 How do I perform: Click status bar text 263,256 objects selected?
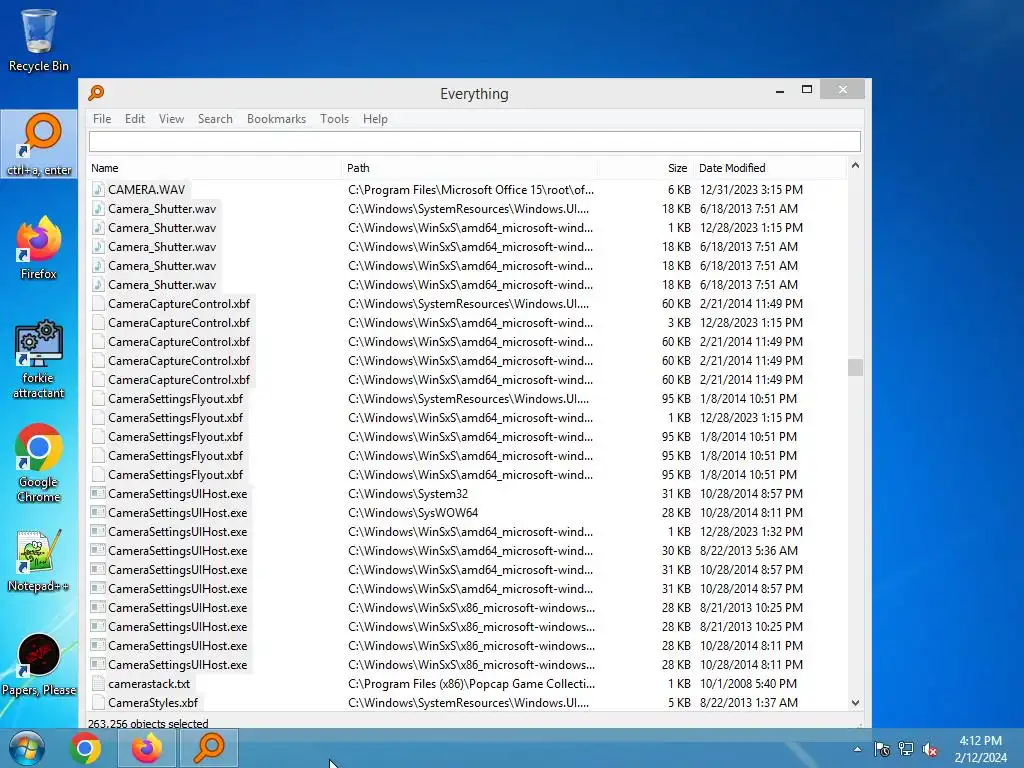coord(148,723)
